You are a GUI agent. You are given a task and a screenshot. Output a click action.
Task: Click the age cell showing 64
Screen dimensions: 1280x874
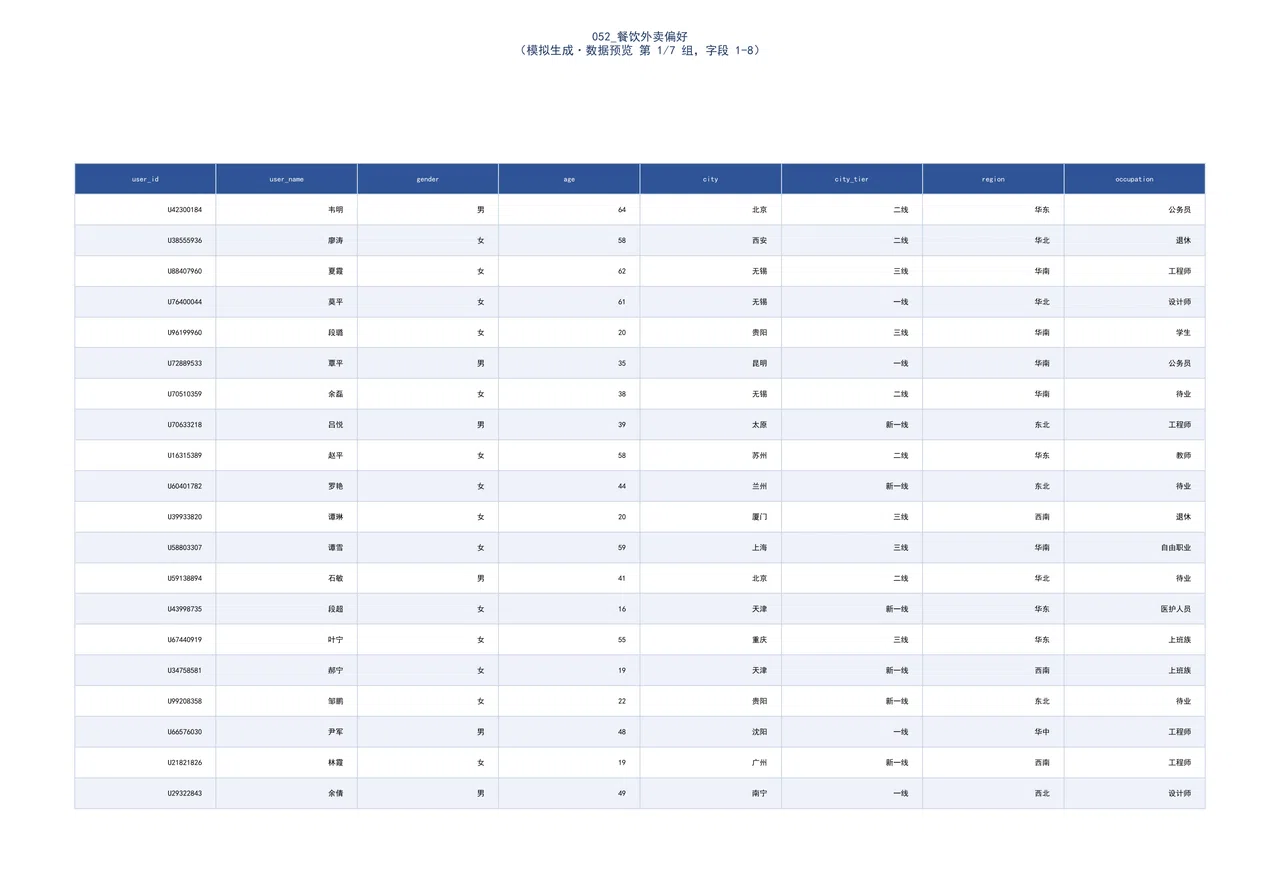569,210
